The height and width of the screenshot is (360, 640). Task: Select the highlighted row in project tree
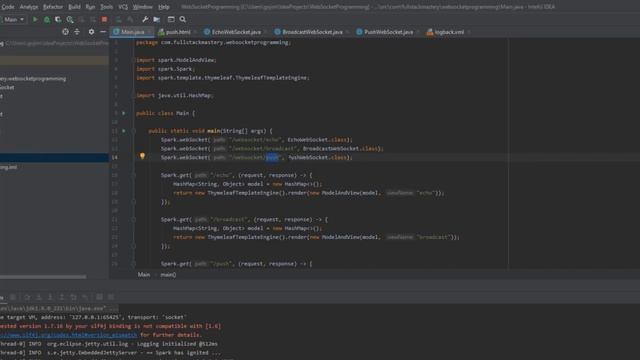pos(54,158)
